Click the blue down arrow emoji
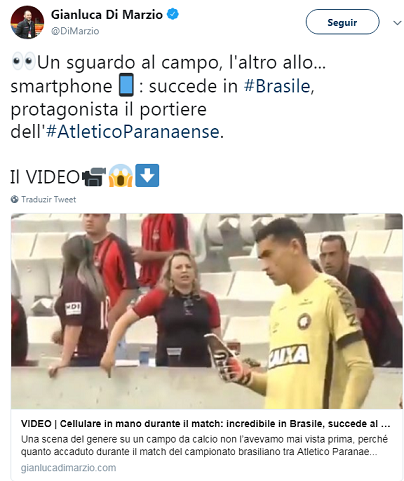 [147, 175]
